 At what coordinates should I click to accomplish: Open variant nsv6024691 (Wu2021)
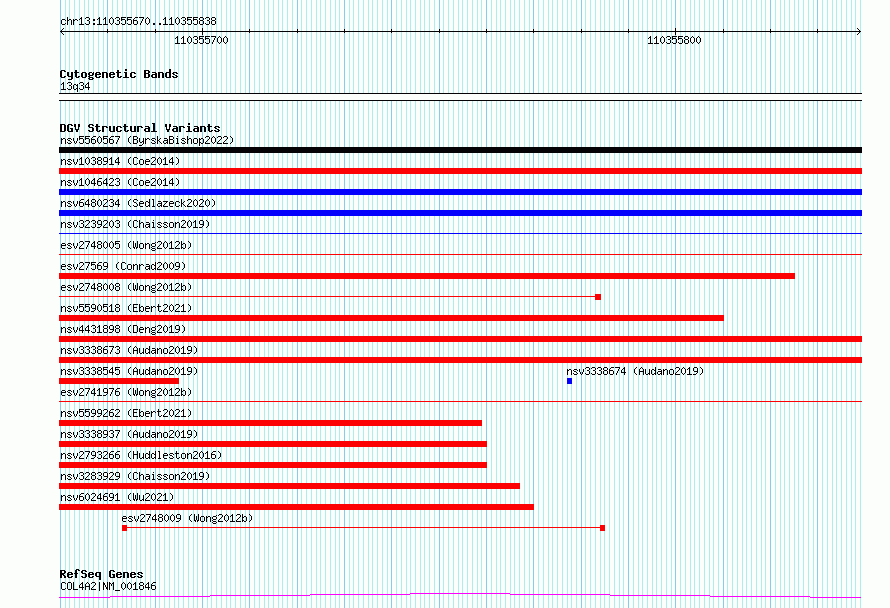117,497
